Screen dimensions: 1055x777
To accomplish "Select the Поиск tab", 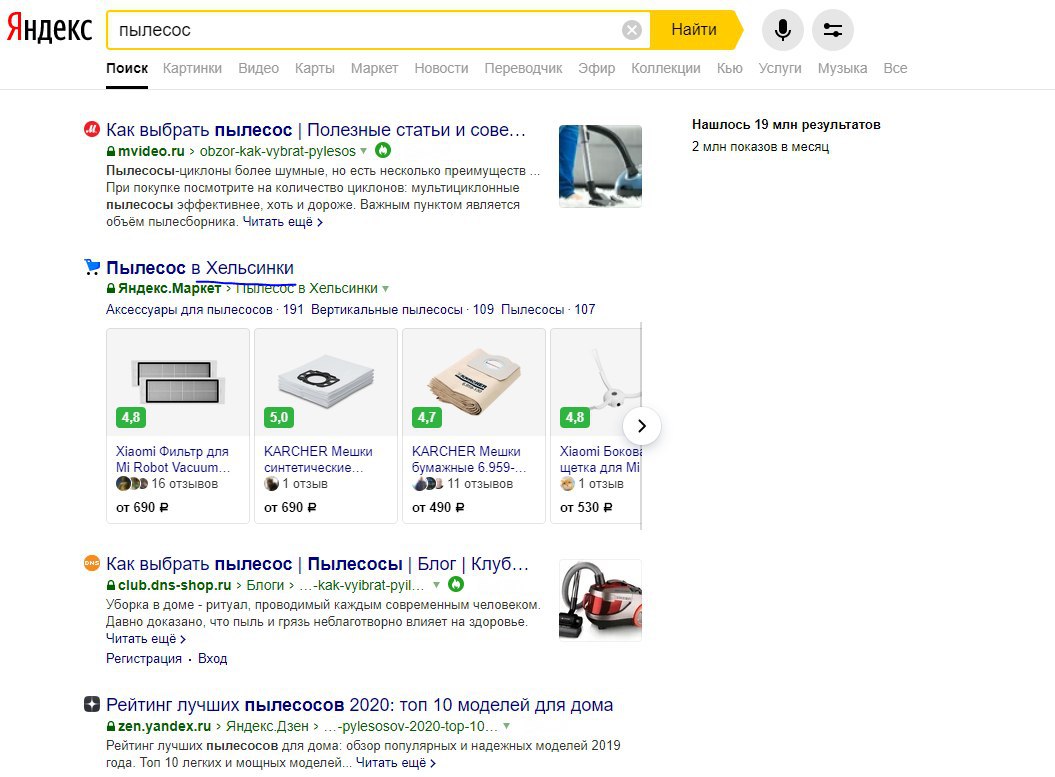I will (x=126, y=68).
